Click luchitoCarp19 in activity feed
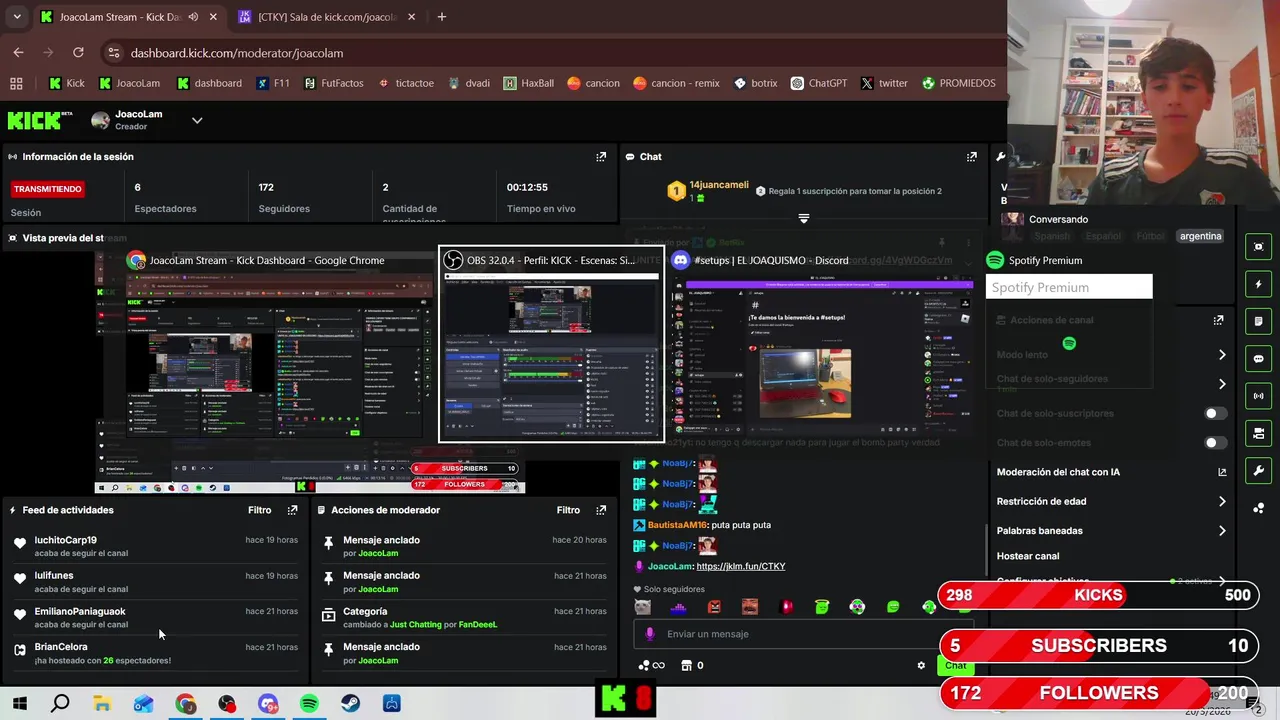 [66, 540]
